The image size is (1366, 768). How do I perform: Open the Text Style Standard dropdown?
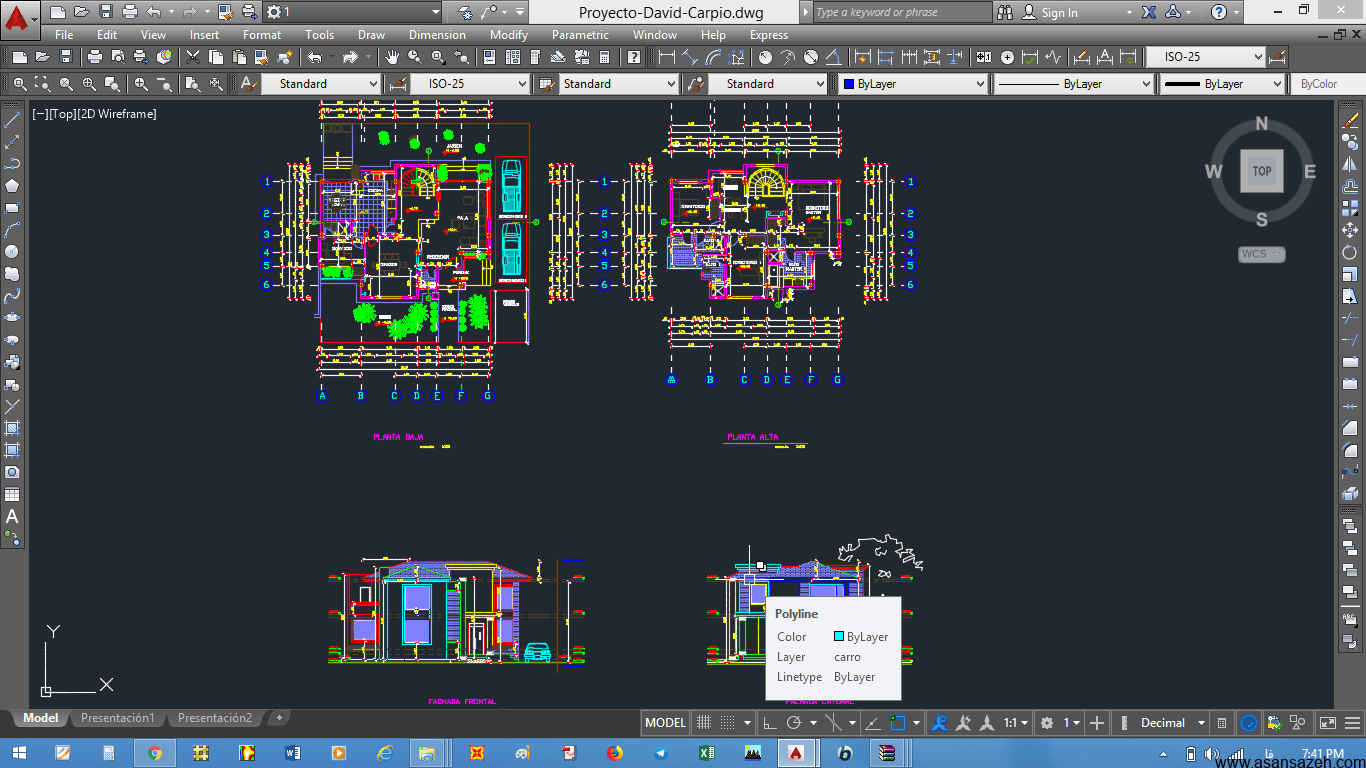tap(320, 84)
